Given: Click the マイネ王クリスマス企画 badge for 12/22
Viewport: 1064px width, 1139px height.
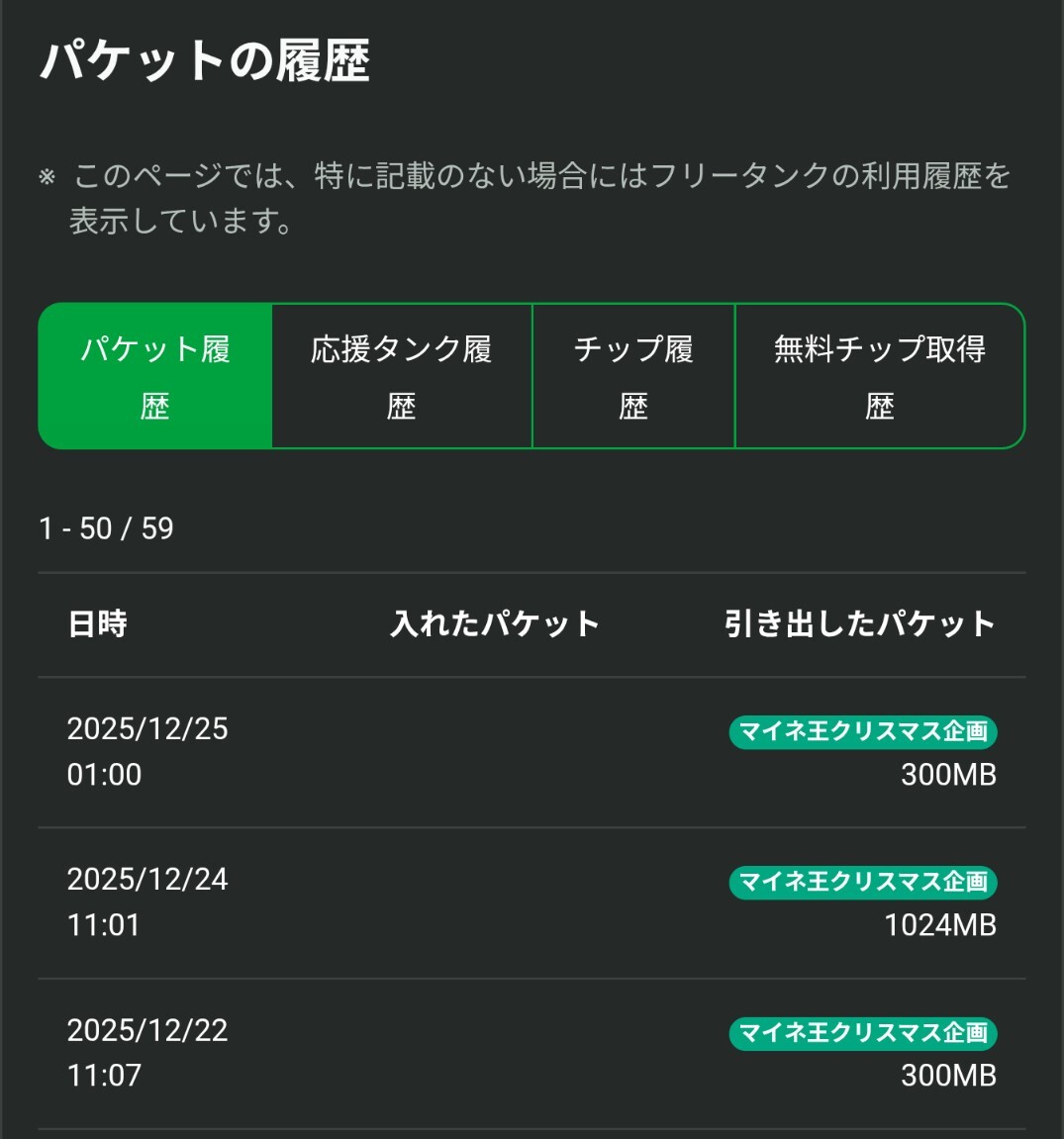Looking at the screenshot, I should click(x=863, y=1033).
